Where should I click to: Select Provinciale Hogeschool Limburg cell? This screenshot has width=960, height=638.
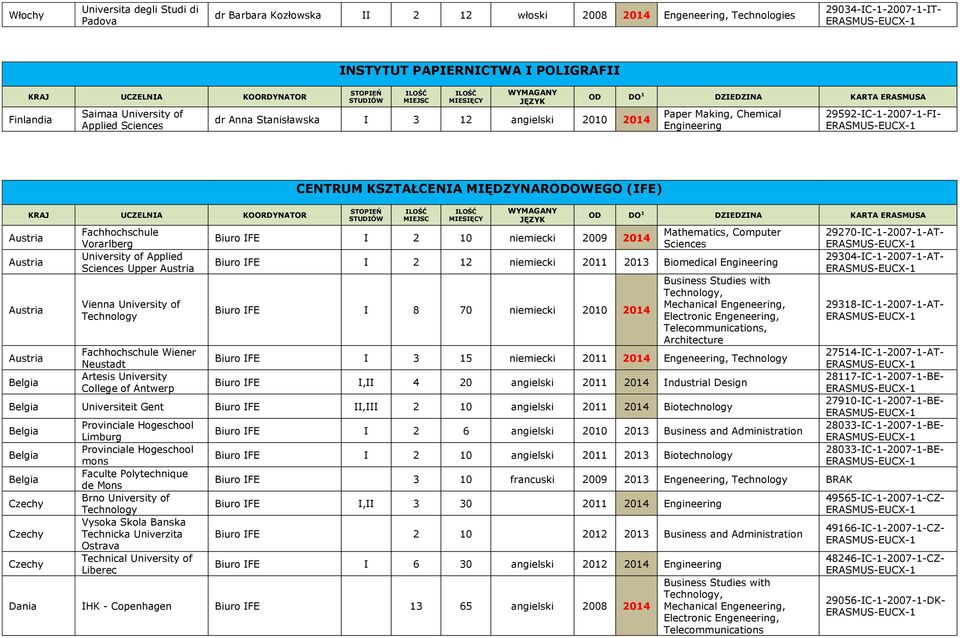click(x=141, y=431)
